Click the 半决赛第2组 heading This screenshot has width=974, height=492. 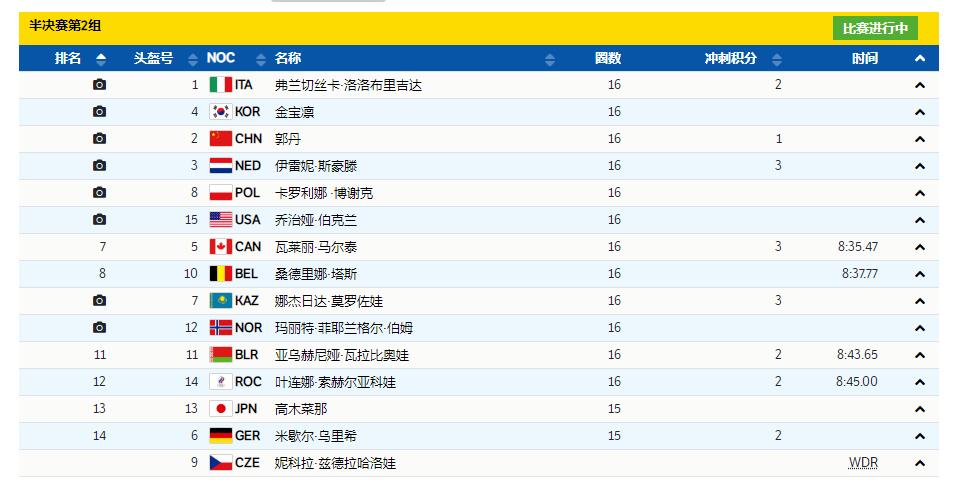pyautogui.click(x=65, y=25)
